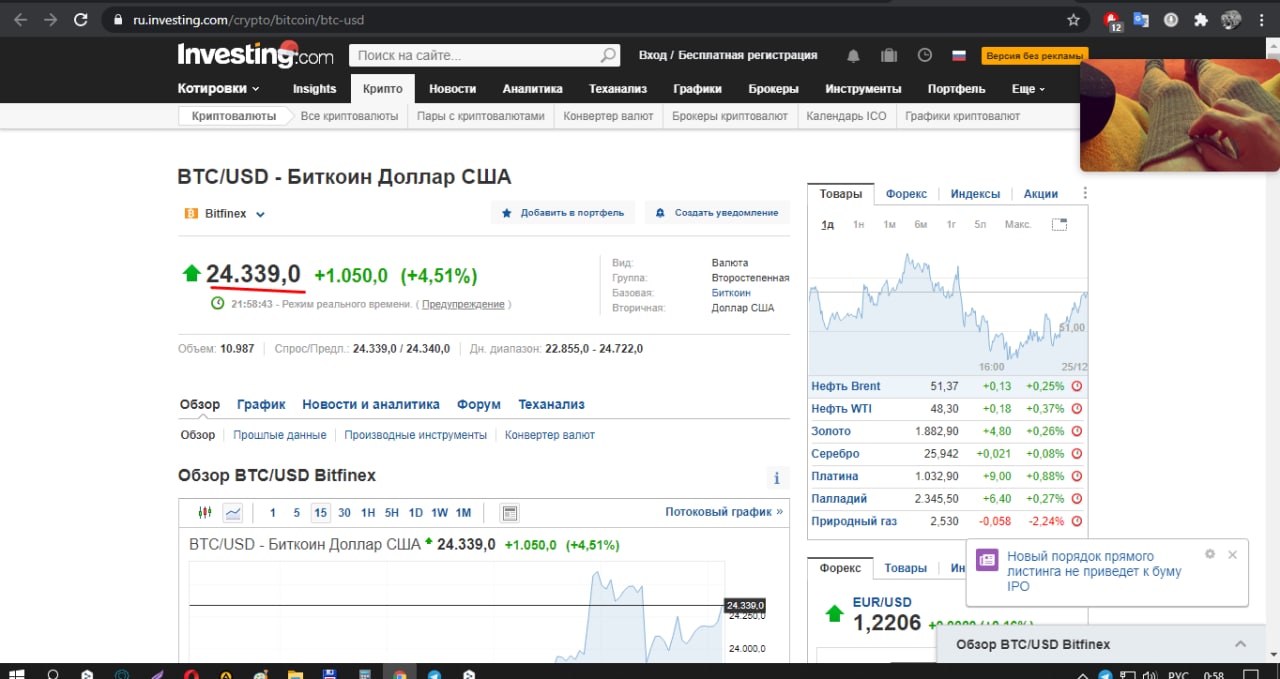1280x679 pixels.
Task: Select the 1W chart interval
Action: (x=439, y=513)
